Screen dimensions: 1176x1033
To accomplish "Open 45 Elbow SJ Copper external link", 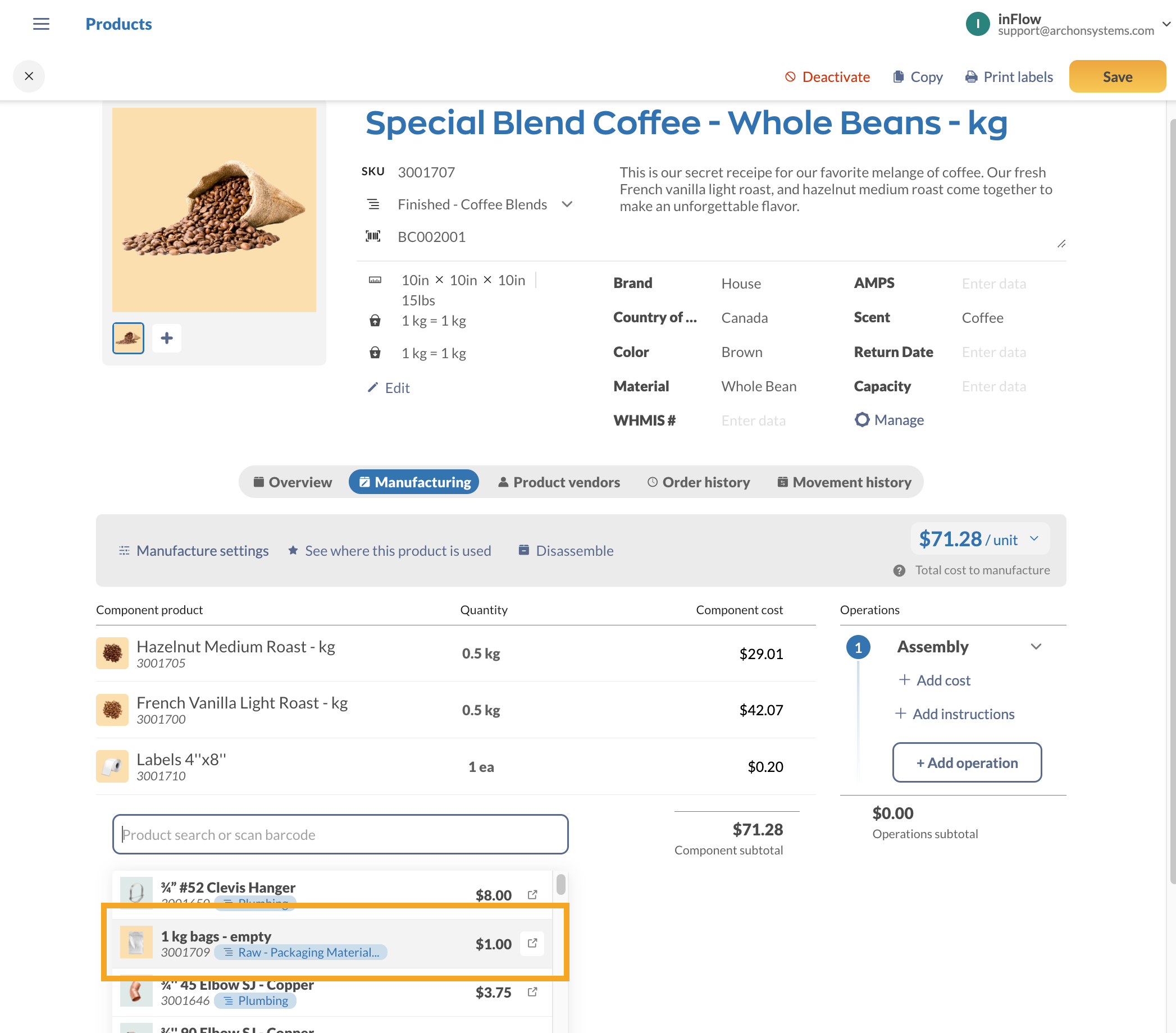I will pyautogui.click(x=532, y=992).
